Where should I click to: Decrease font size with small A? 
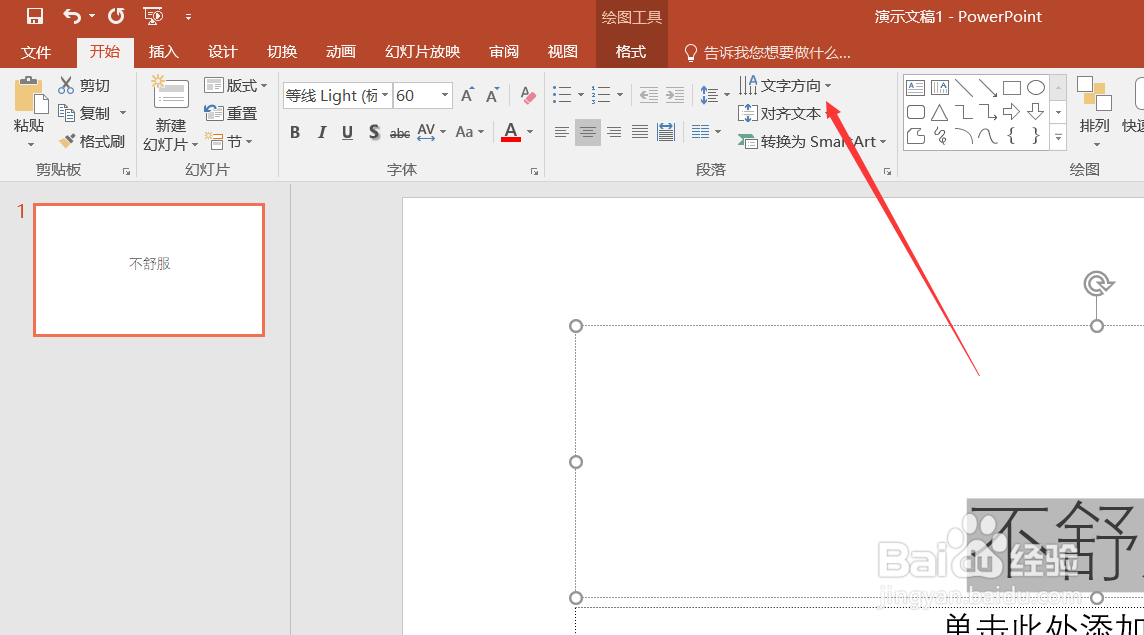[492, 95]
